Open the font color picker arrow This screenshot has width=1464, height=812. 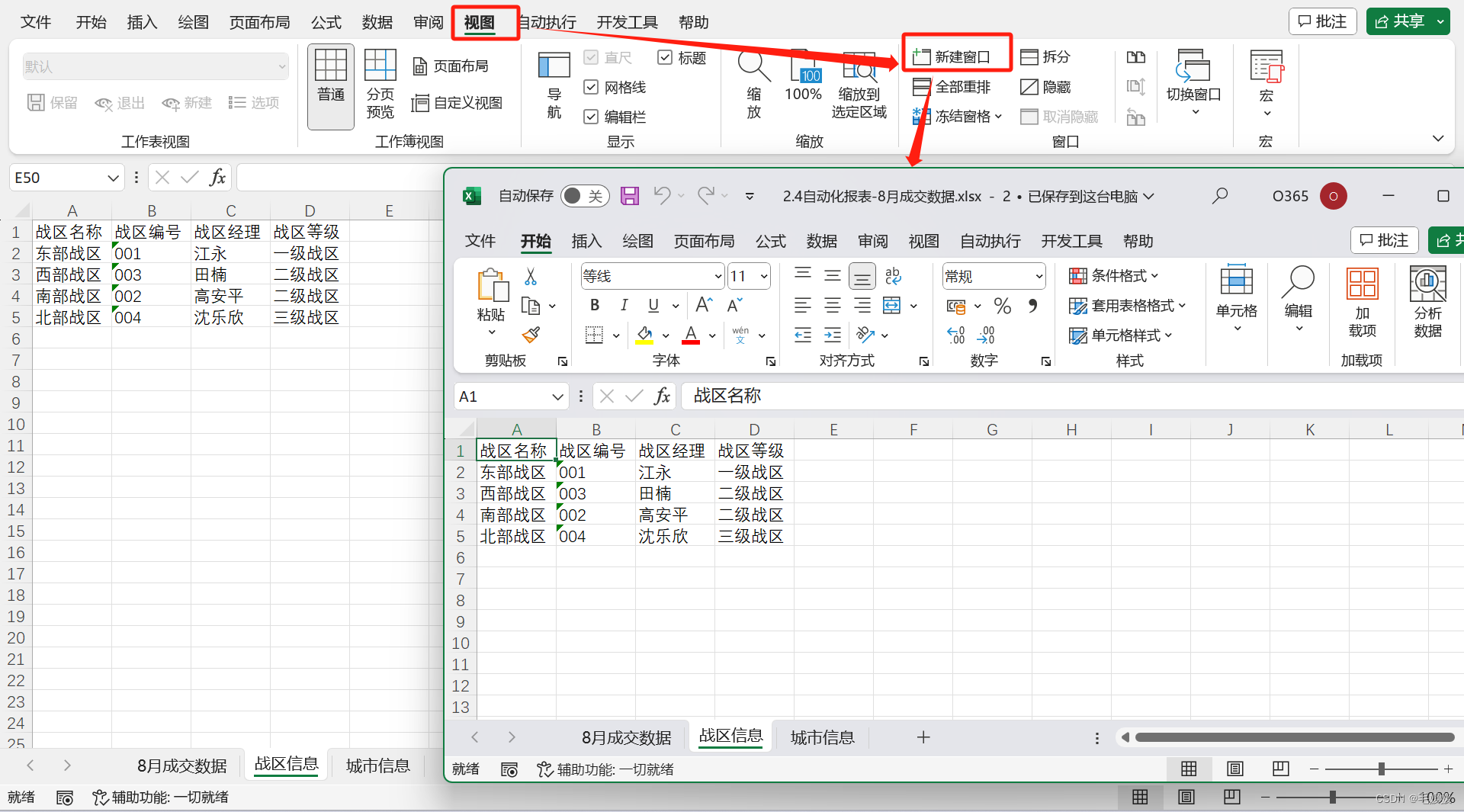712,335
